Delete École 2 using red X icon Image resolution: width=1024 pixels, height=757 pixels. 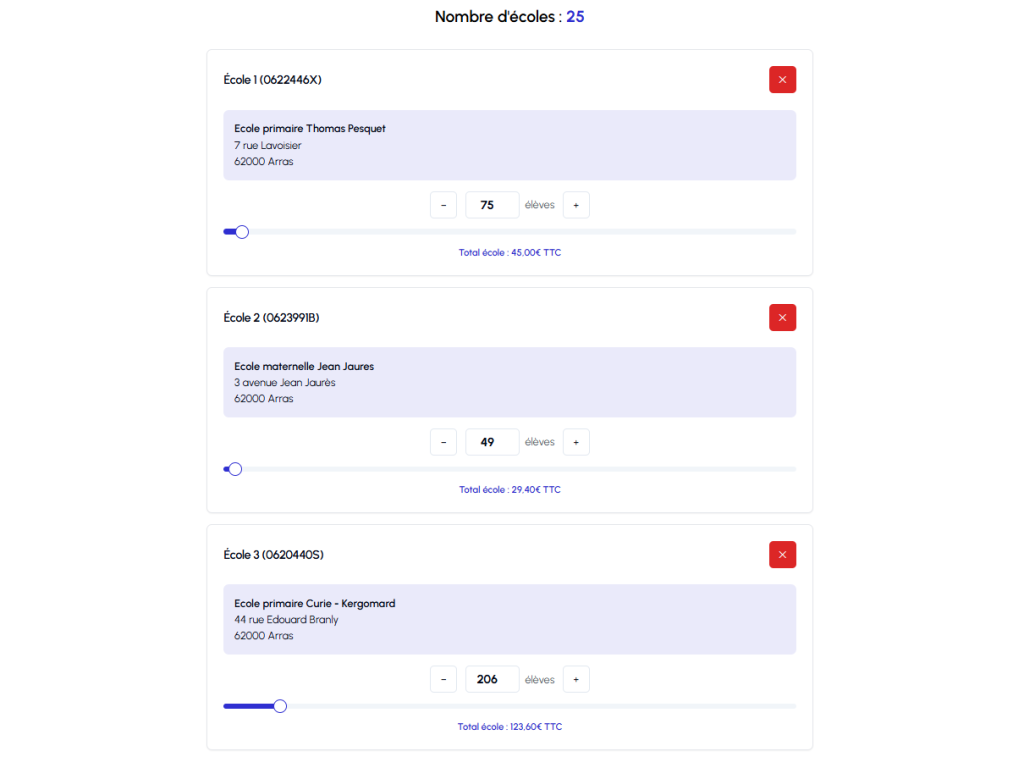click(x=782, y=317)
